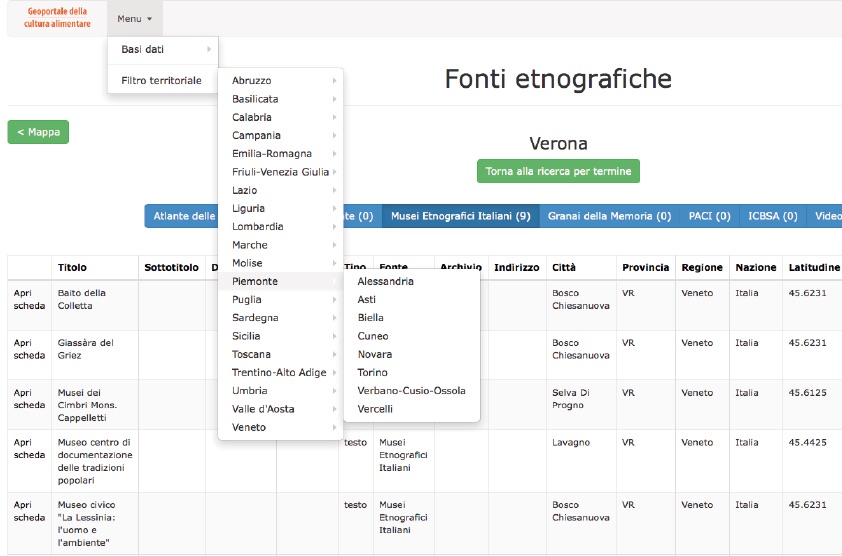Screen dimensions: 842x556
Task: Open scheda for Baito della Colletta
Action: click(29, 299)
